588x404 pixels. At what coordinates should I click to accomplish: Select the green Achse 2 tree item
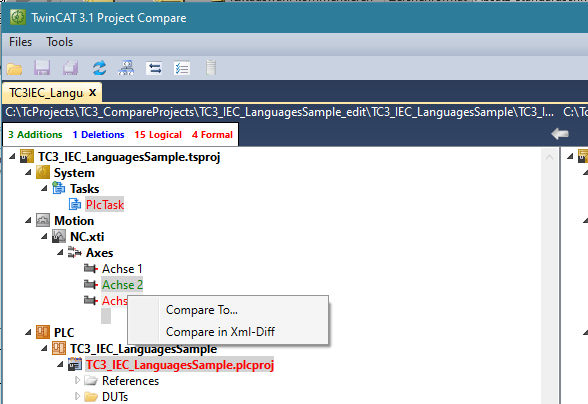(122, 284)
